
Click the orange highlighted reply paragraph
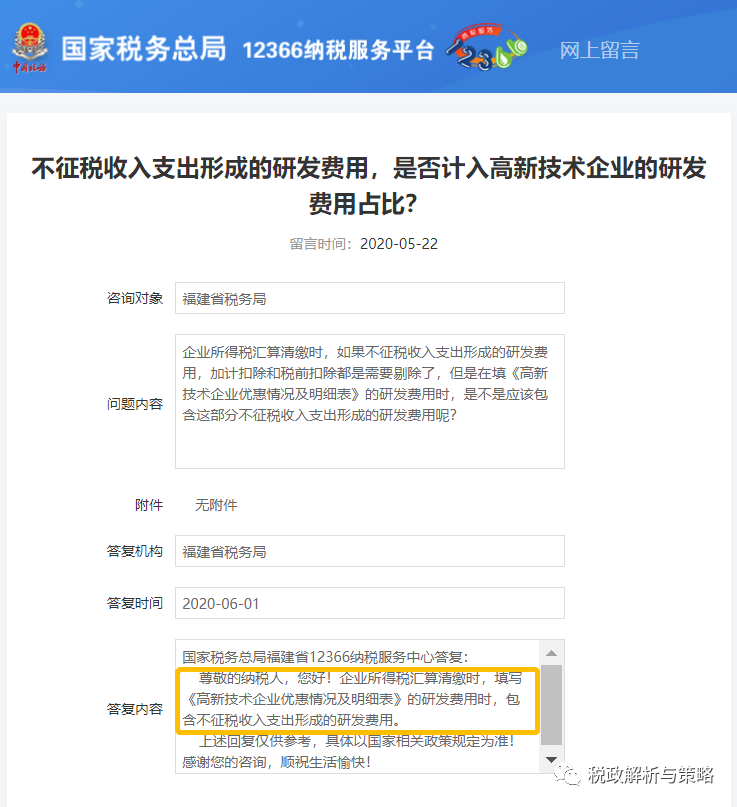[357, 700]
